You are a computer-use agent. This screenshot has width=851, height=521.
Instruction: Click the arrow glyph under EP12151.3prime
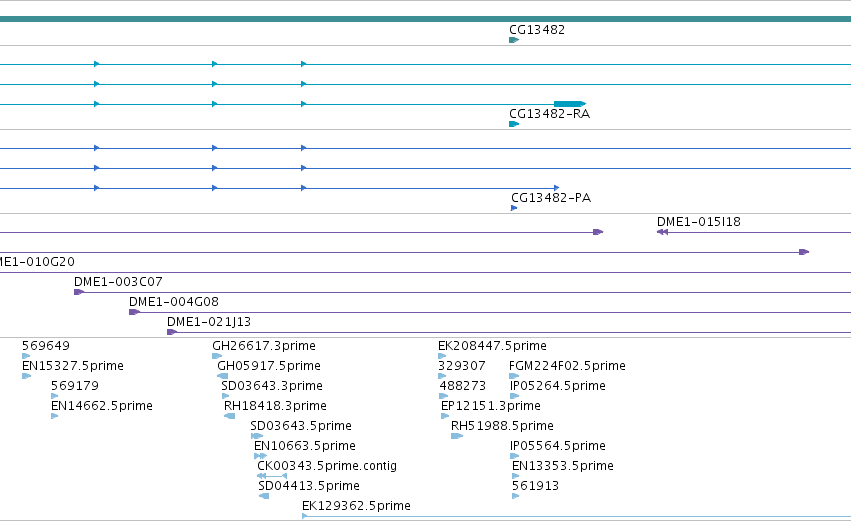pos(445,417)
